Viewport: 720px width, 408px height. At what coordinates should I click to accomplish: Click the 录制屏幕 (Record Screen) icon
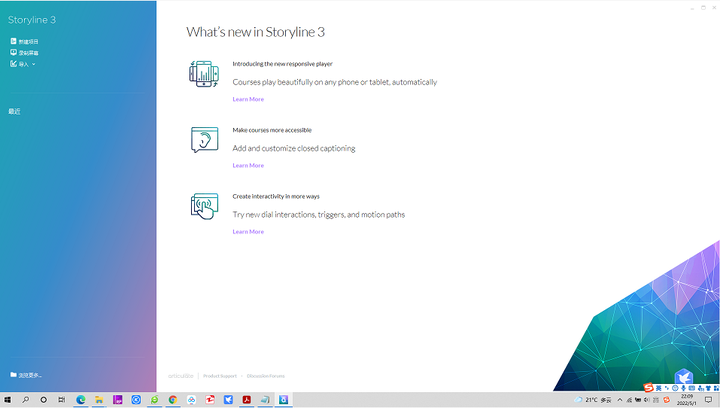(13, 52)
